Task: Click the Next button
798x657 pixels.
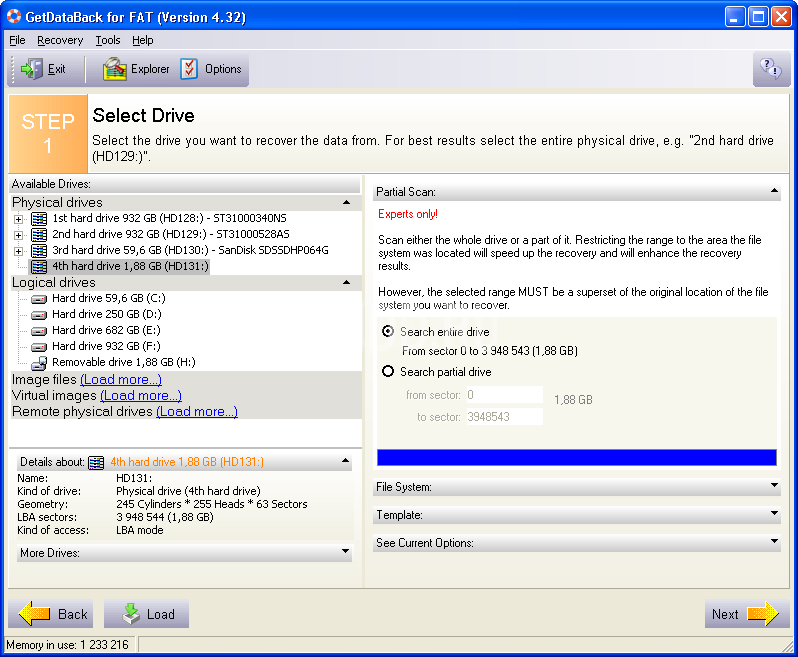Action: coord(744,614)
